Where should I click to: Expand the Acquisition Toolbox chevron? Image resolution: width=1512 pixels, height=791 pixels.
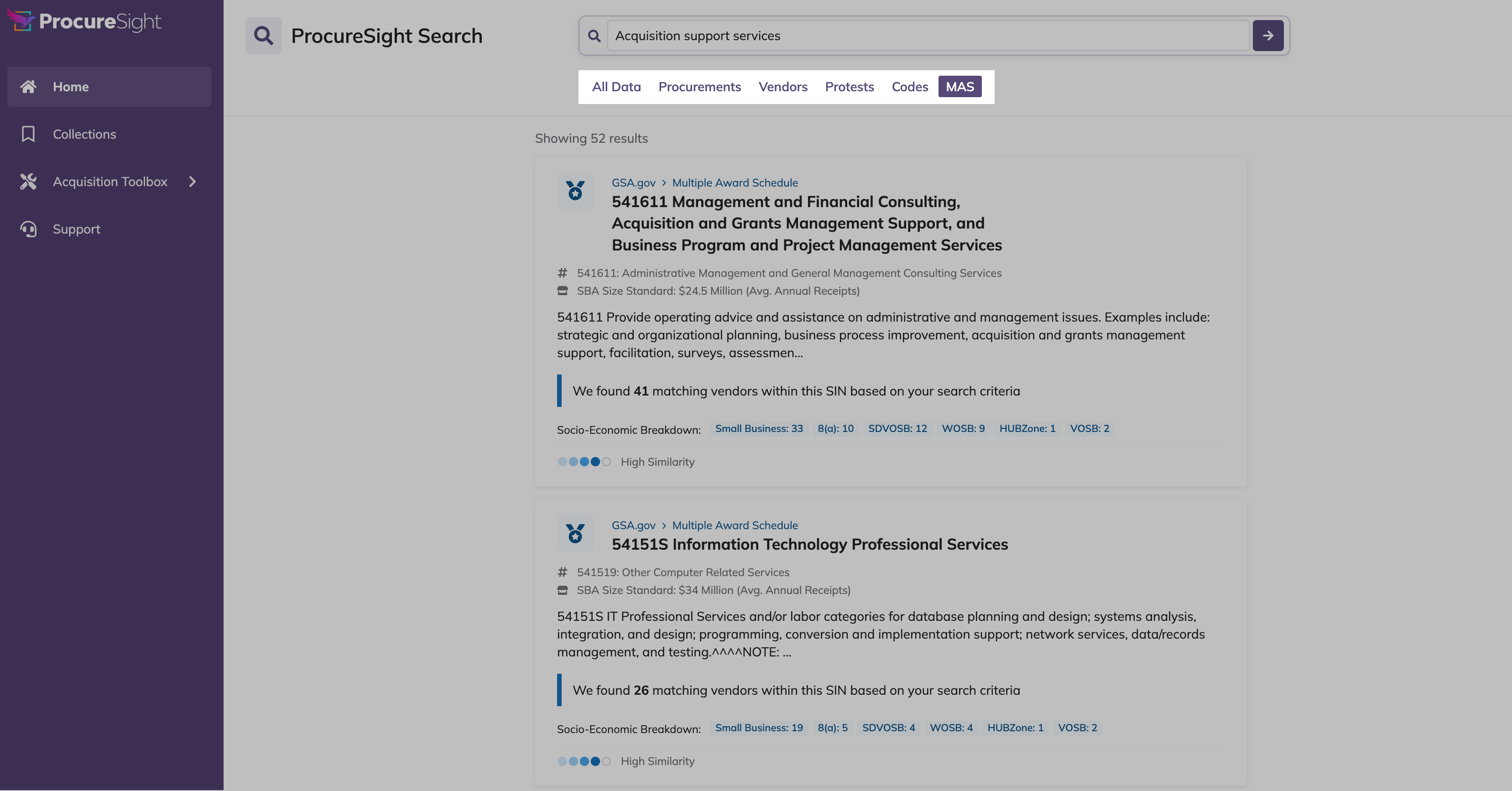click(x=193, y=182)
